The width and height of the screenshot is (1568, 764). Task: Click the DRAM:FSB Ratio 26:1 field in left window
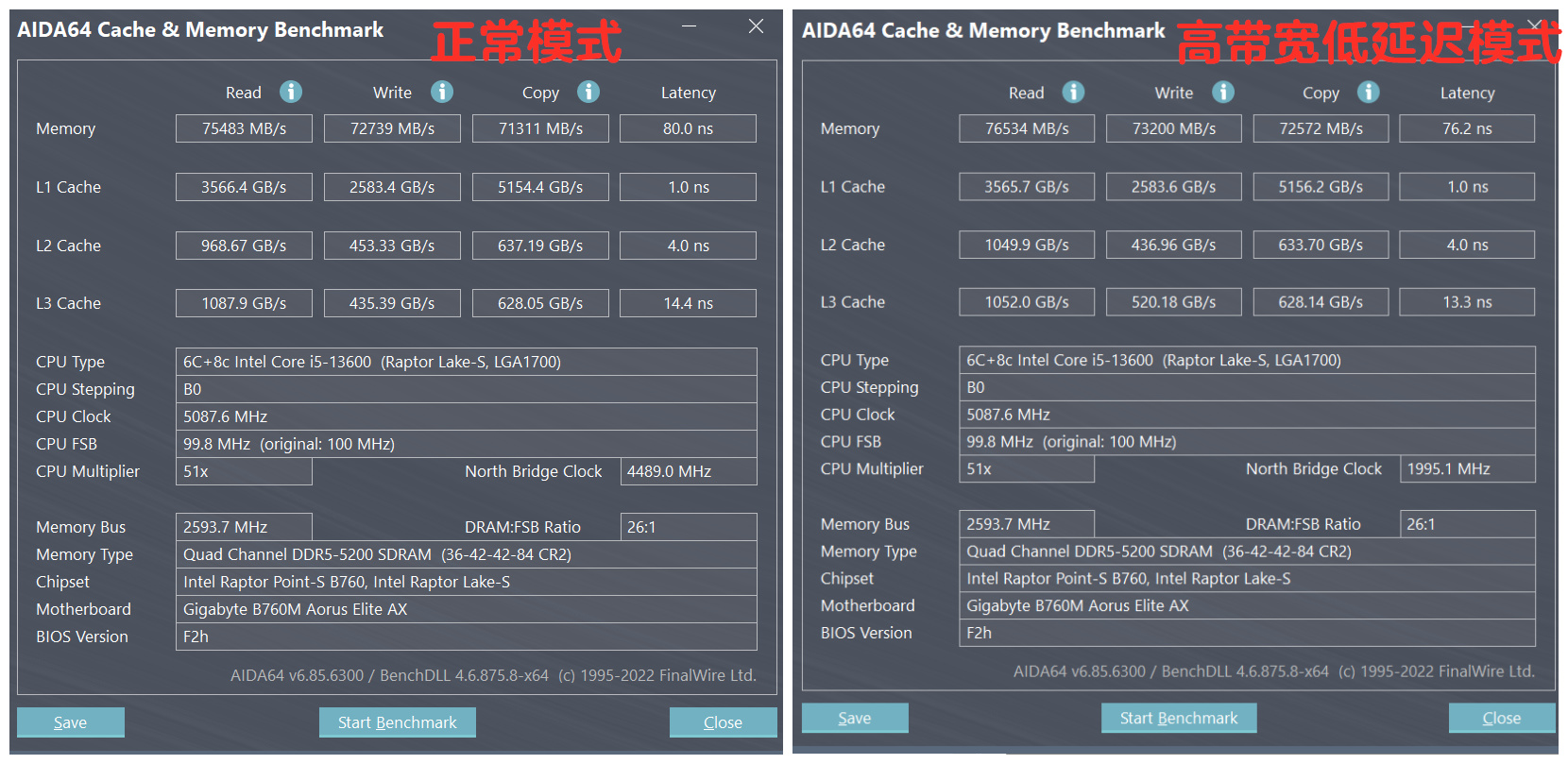click(689, 527)
